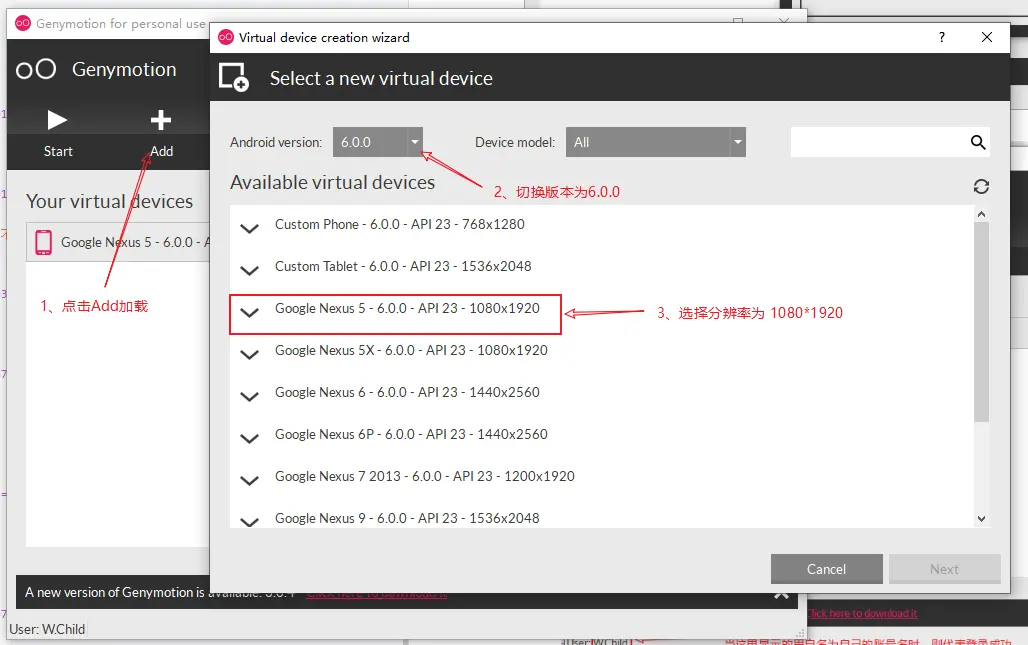Click the Genymotion logo in main window
Screen dimensions: 1028x645
(36, 69)
